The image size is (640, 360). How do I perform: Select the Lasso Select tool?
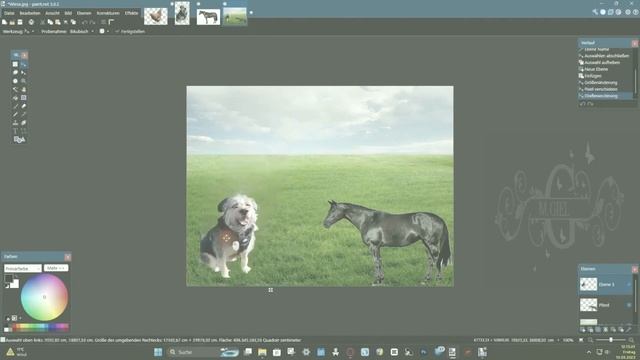coord(16,73)
